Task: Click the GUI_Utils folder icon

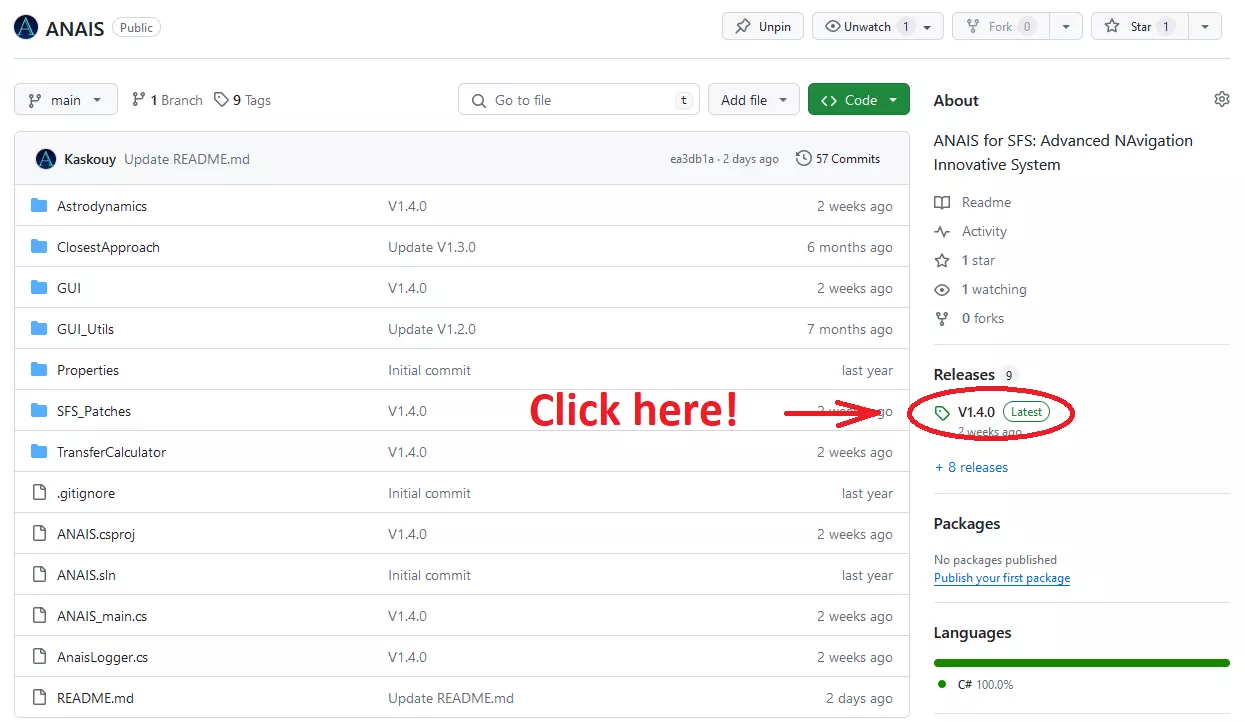Action: pyautogui.click(x=39, y=329)
